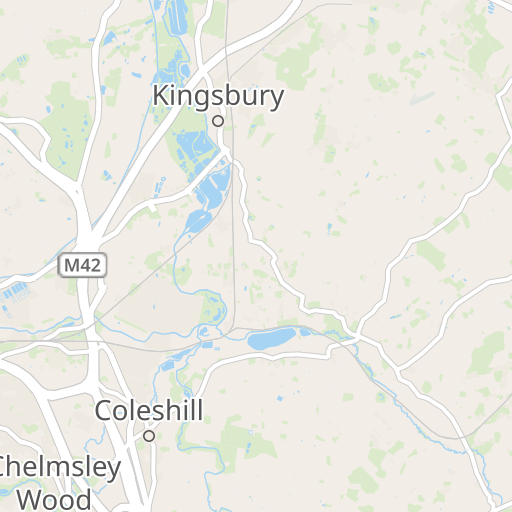The image size is (512, 512).
Task: Click the Chelmsley Wood place label
Action: point(56,483)
